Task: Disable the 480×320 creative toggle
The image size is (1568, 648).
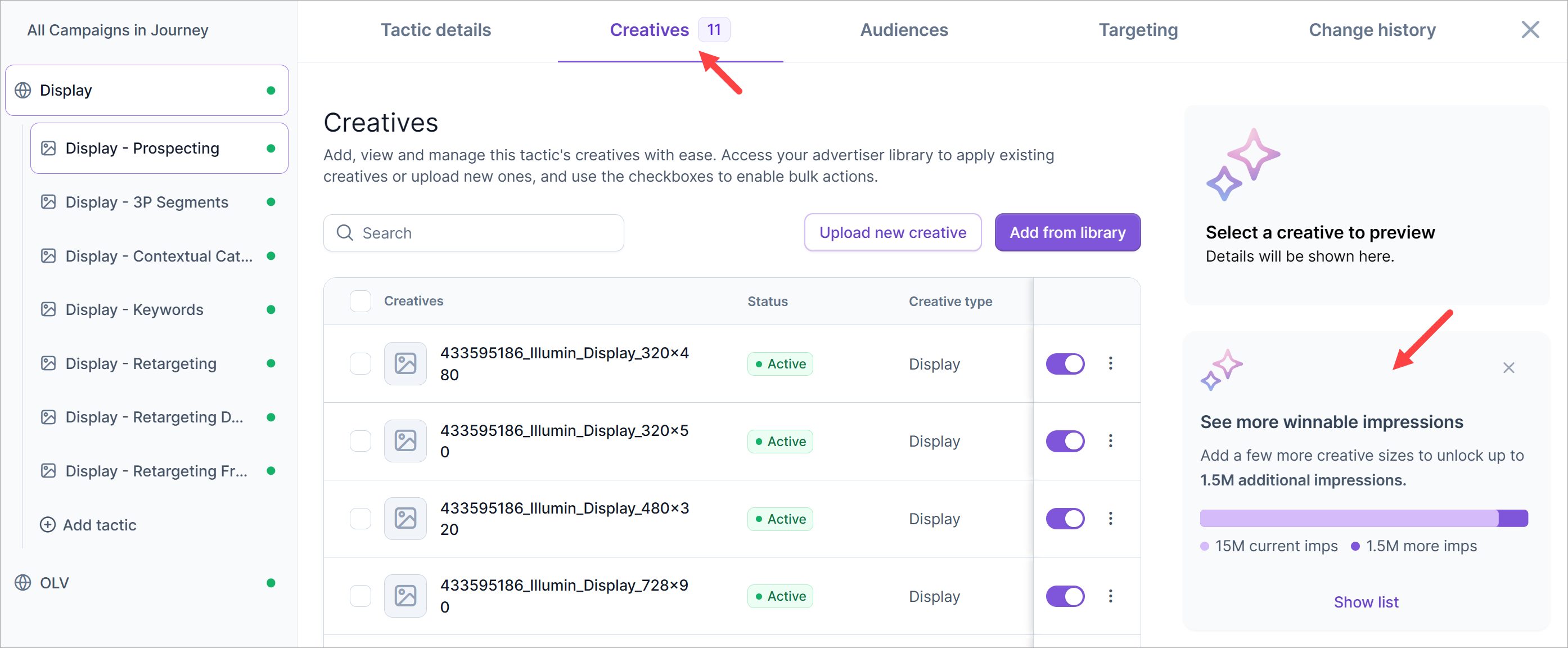Action: pos(1065,518)
